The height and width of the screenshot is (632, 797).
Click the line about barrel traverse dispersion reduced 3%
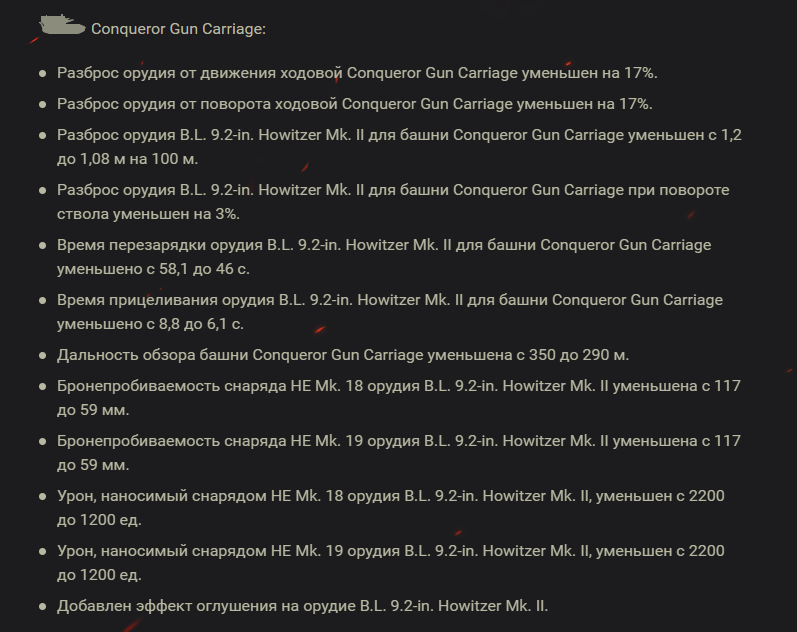pyautogui.click(x=393, y=202)
